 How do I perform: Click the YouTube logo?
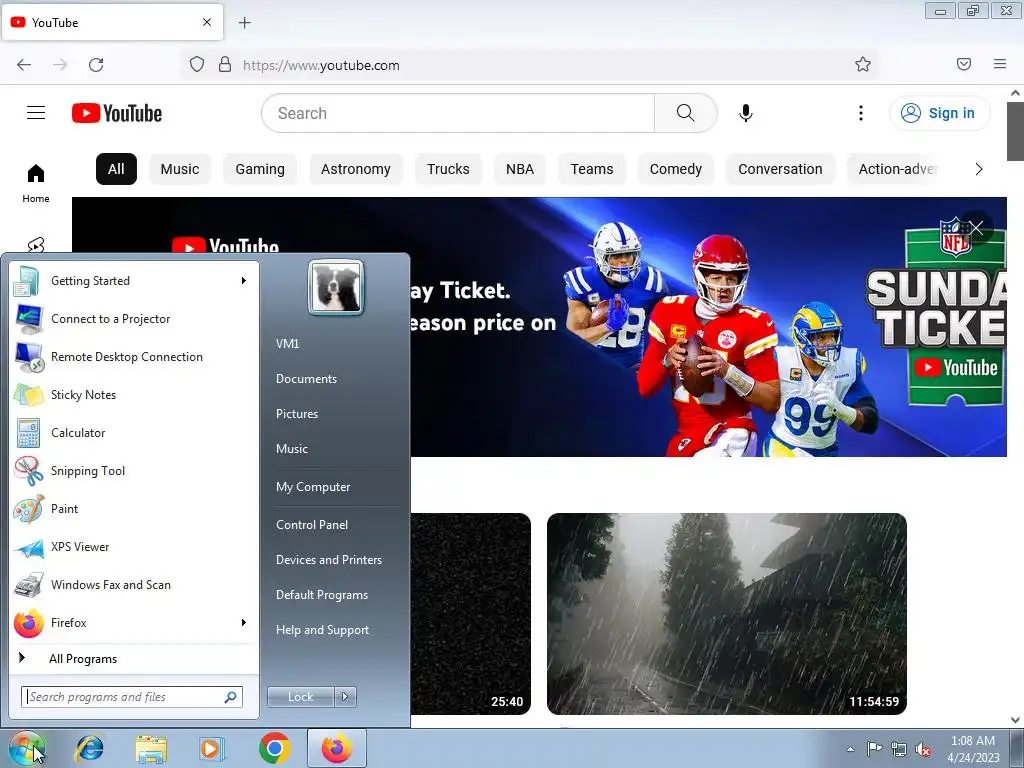tap(117, 113)
